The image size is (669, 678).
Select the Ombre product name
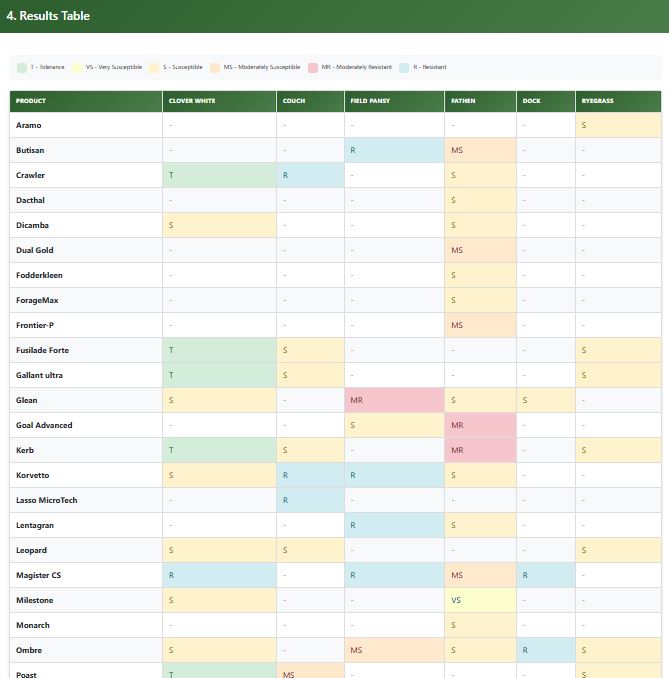coord(29,650)
